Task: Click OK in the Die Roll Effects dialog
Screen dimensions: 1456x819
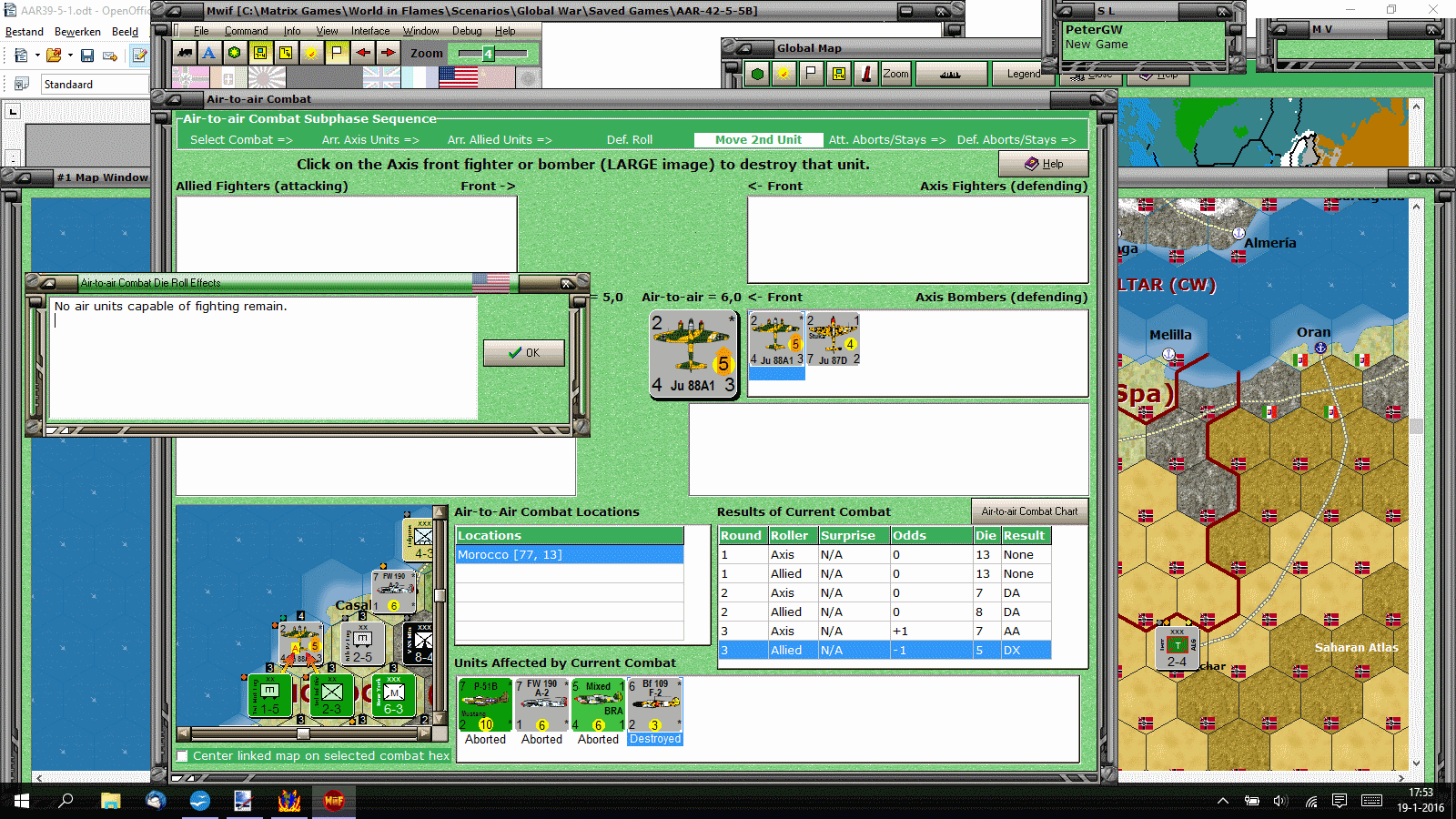Action: click(524, 353)
